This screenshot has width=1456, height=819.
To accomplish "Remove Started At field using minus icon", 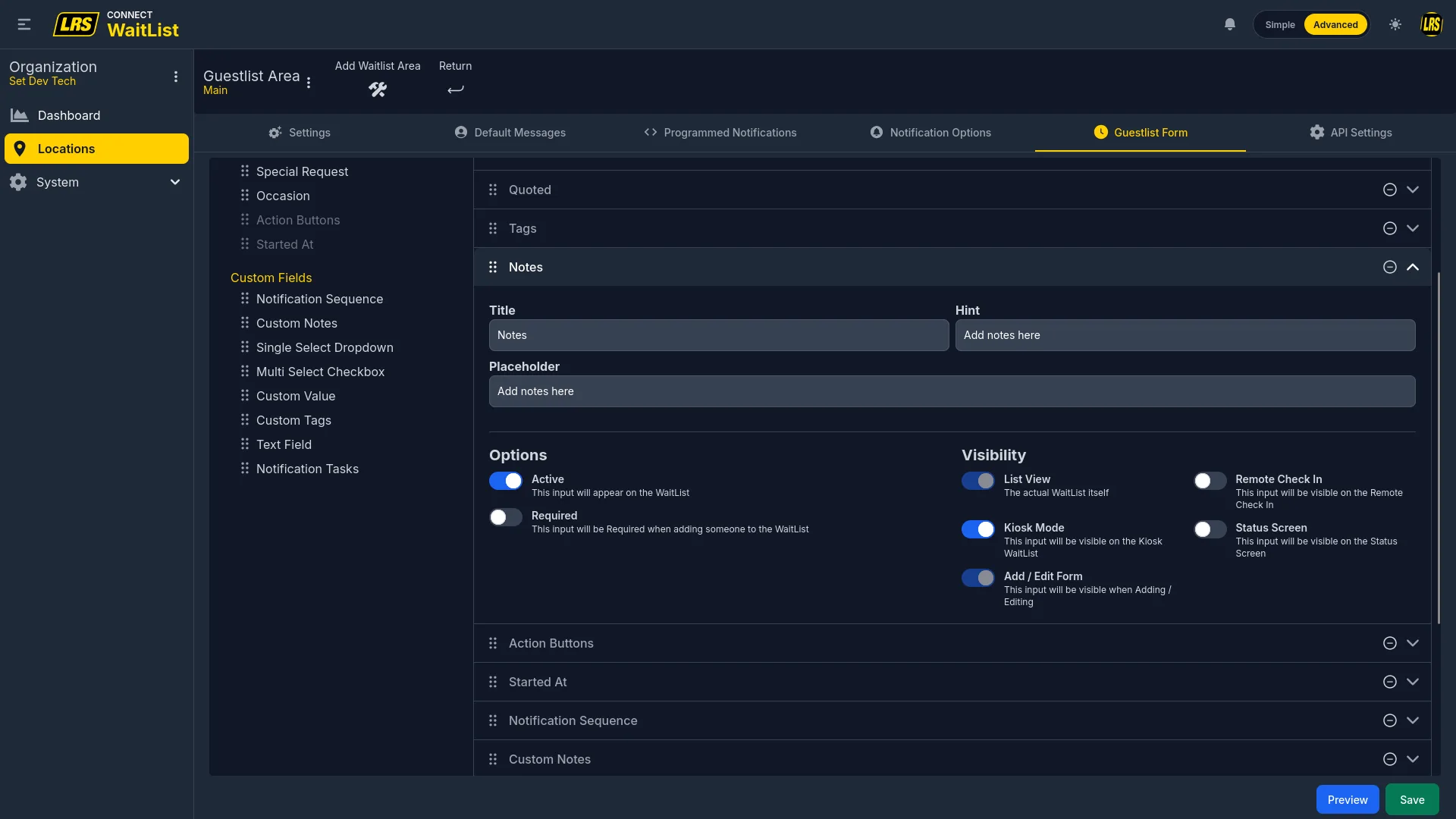I will pos(1389,682).
